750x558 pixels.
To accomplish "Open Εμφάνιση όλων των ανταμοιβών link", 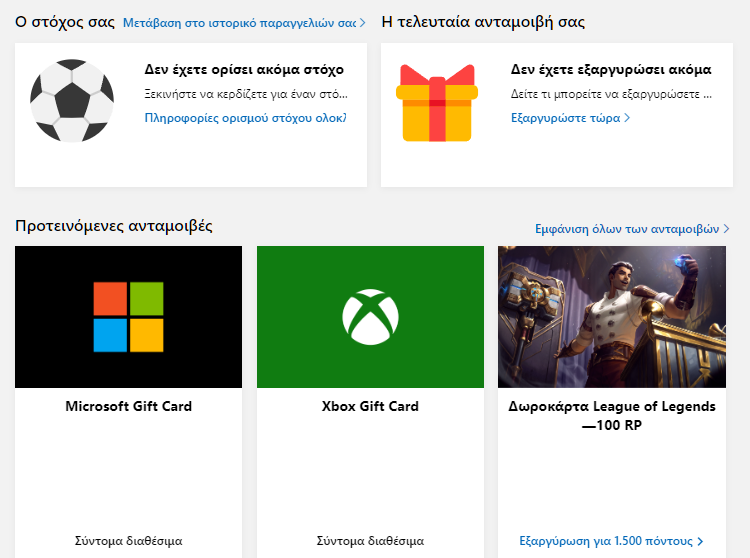I will (x=632, y=229).
